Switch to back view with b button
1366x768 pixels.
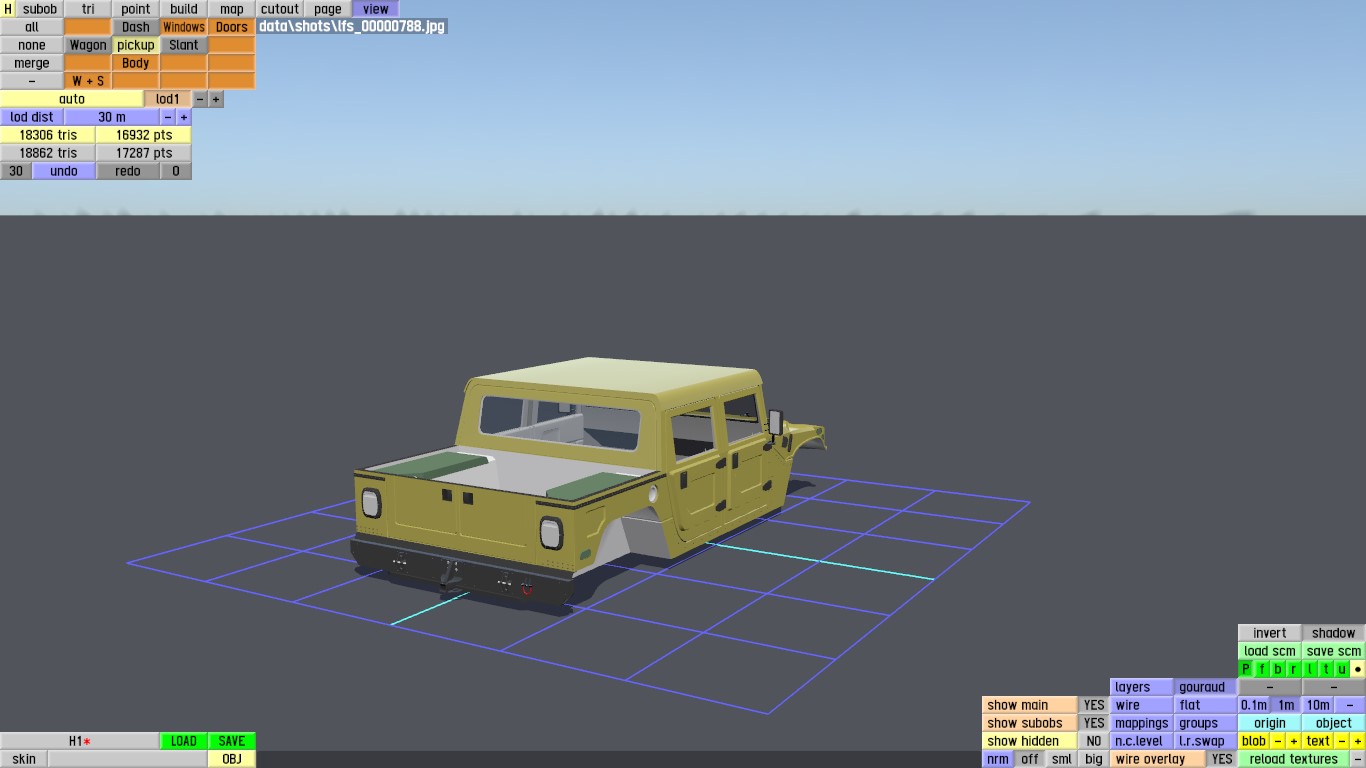pos(1278,669)
